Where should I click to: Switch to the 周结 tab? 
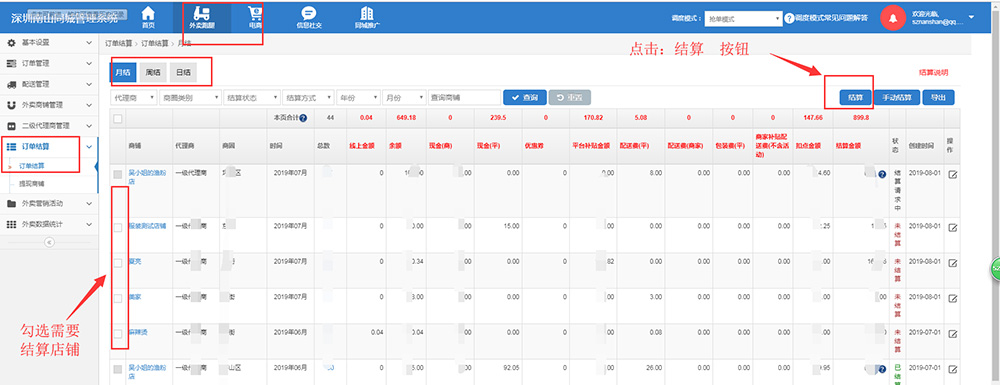point(153,73)
